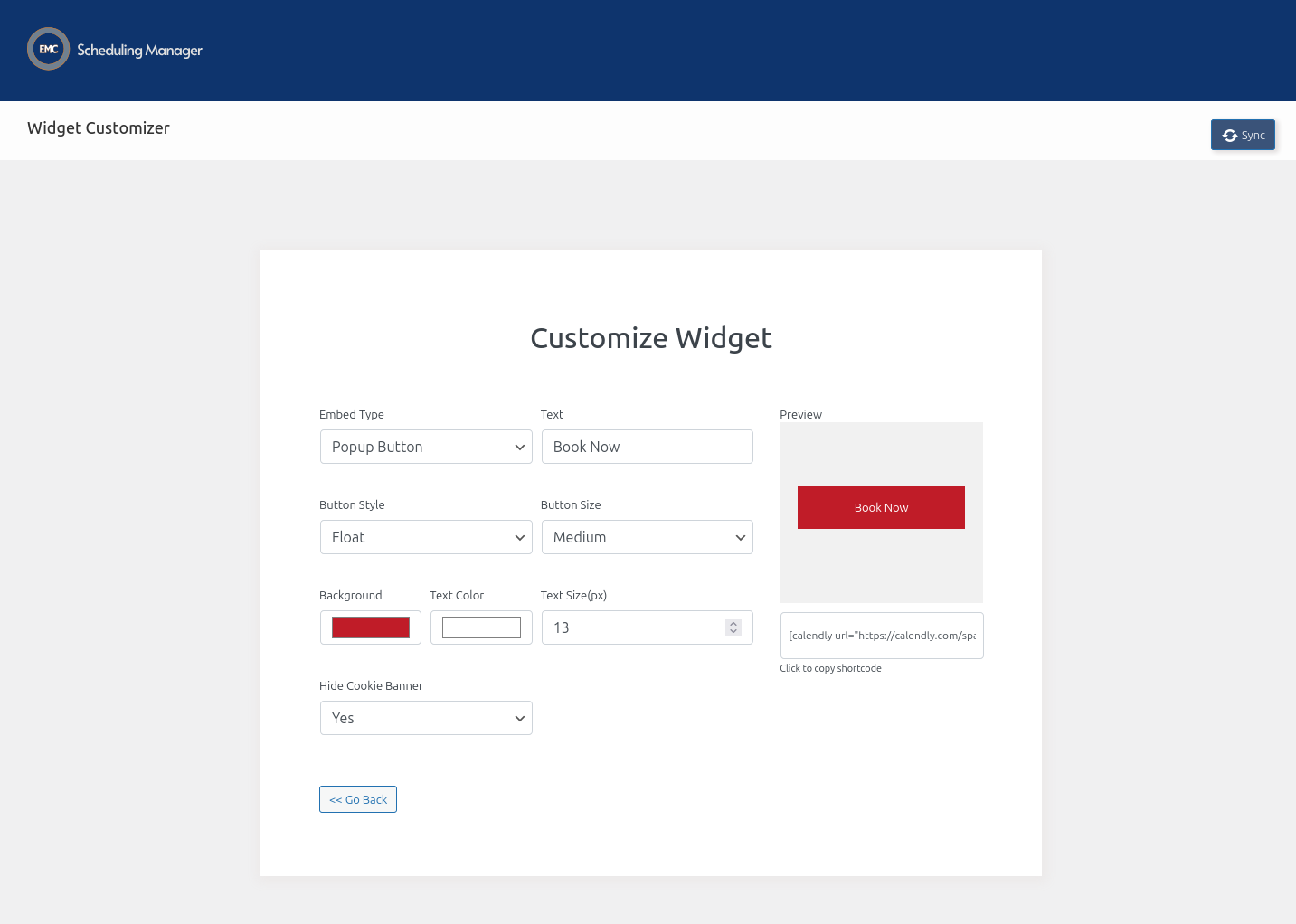
Task: Click the shortcode field to copy it
Action: pyautogui.click(x=881, y=636)
